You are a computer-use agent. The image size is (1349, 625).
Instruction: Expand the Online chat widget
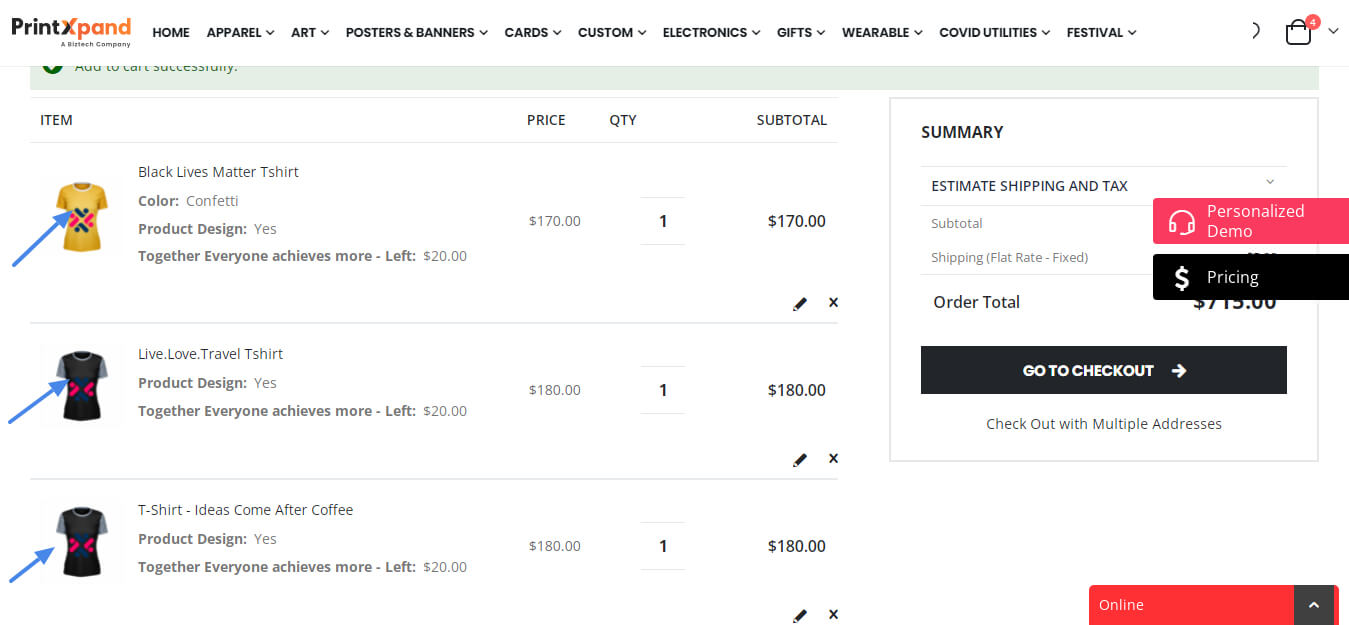point(1313,605)
